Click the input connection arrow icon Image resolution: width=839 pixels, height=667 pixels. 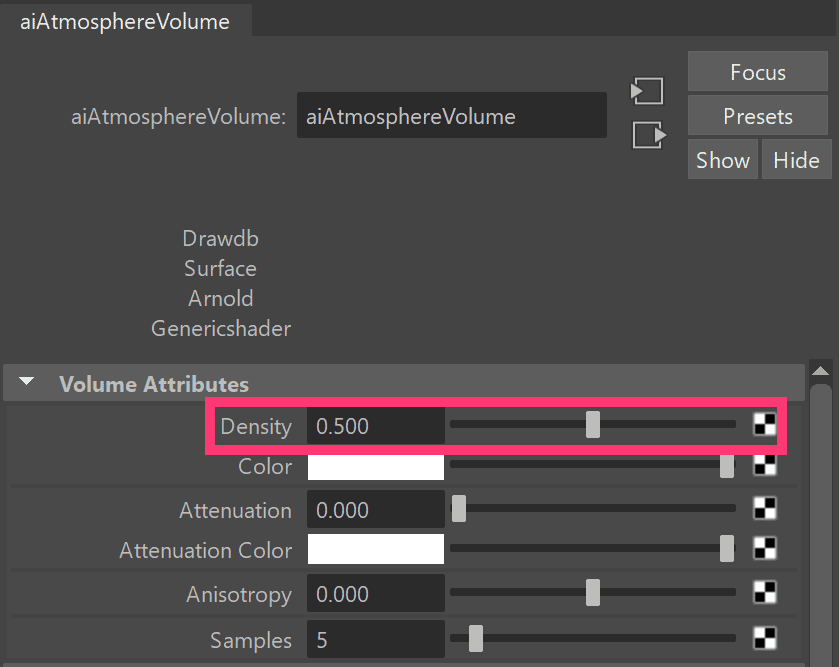click(647, 91)
